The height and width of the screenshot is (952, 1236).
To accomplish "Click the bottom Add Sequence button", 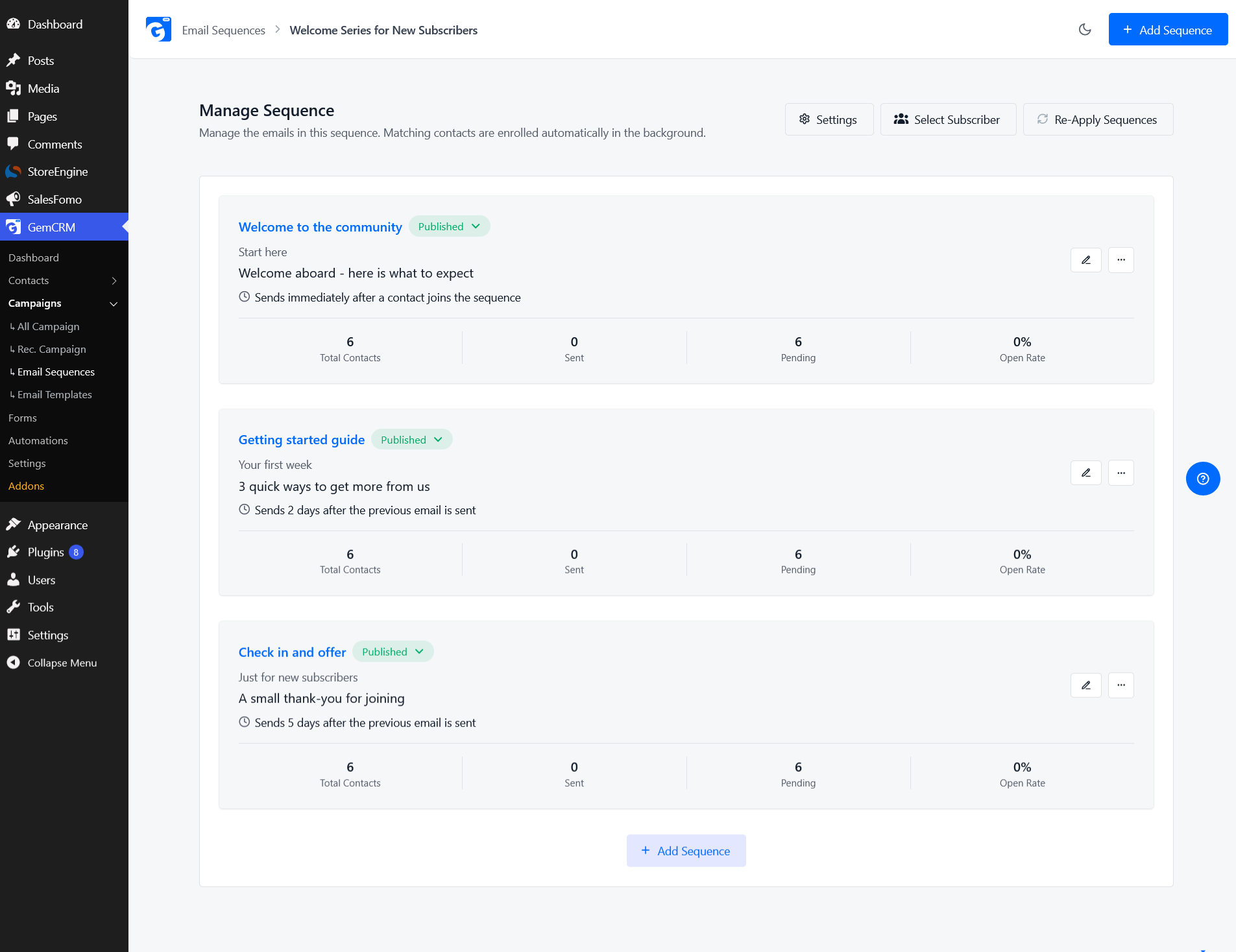I will [686, 851].
